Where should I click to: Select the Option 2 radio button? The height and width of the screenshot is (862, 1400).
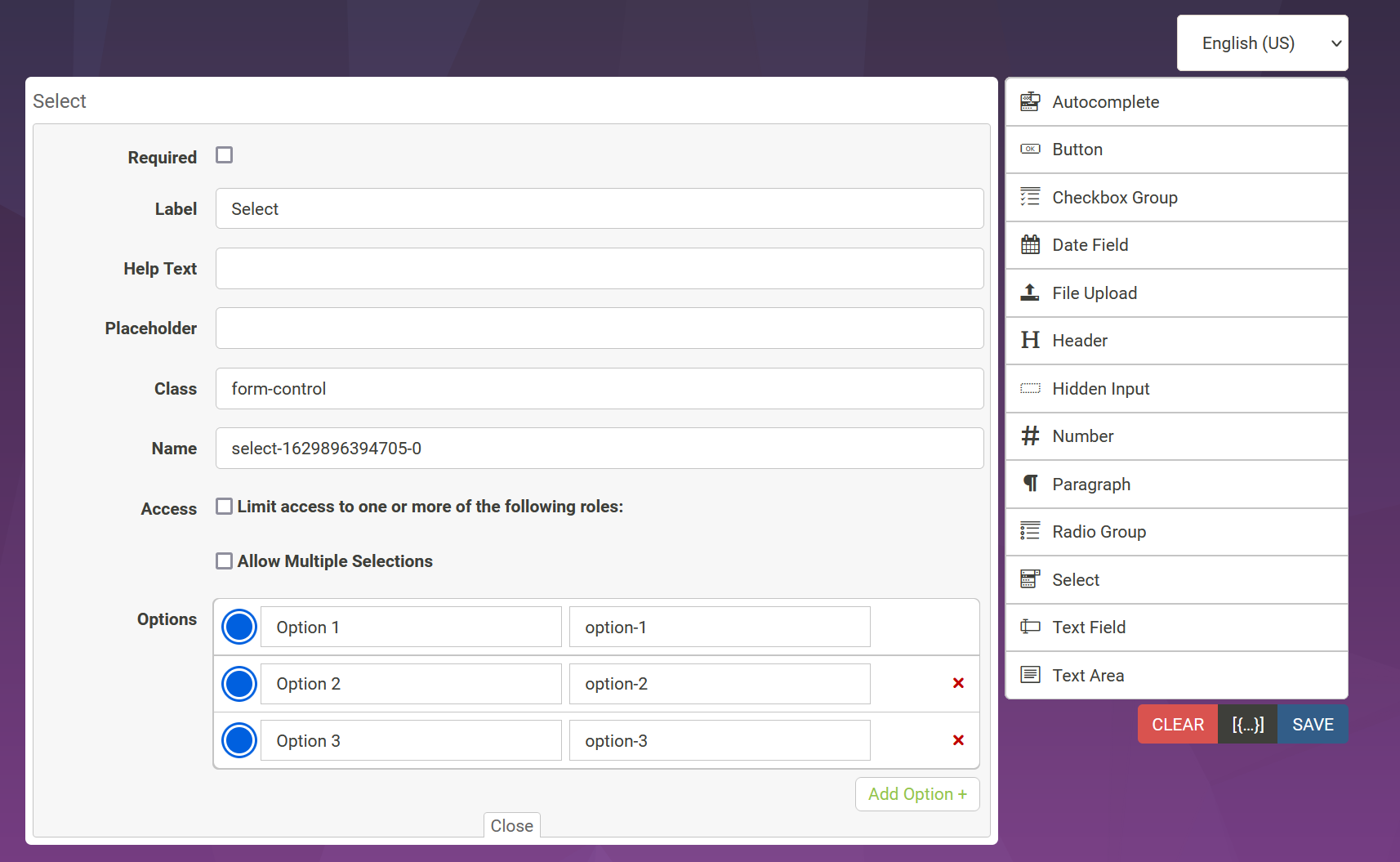click(239, 684)
